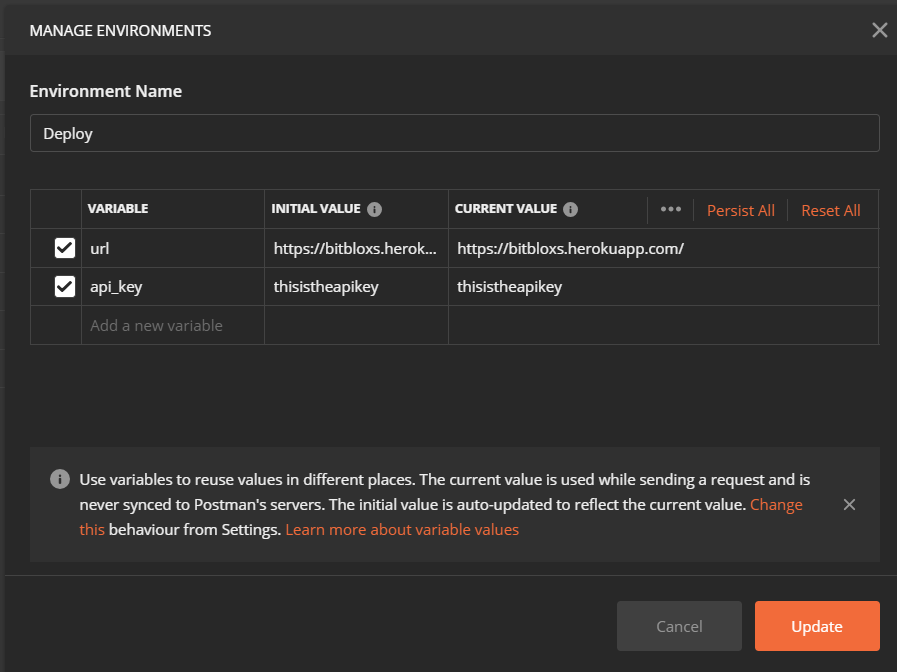Cancel the environment changes
The image size is (897, 672).
[x=679, y=626]
